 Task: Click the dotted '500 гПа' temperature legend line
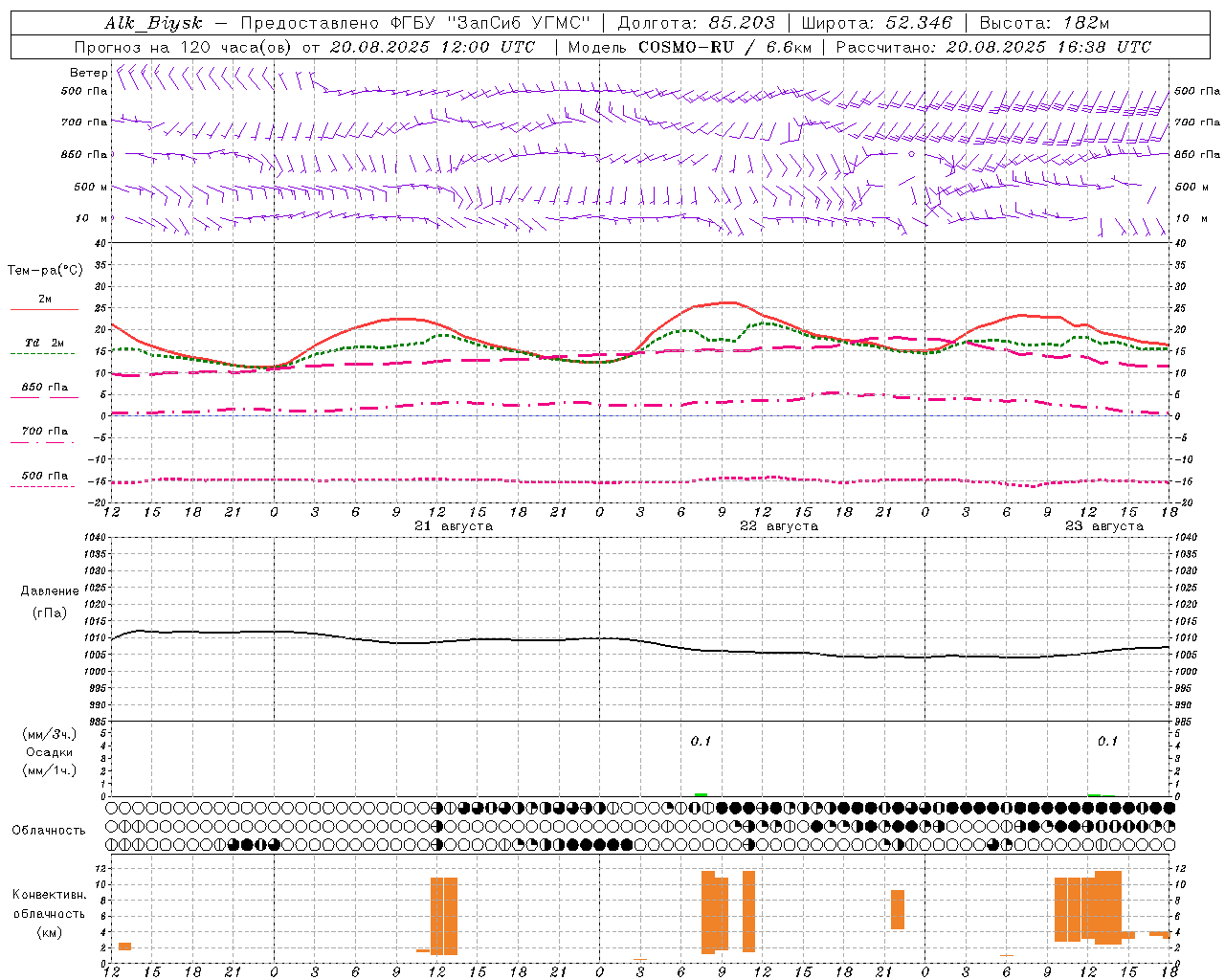pos(42,486)
